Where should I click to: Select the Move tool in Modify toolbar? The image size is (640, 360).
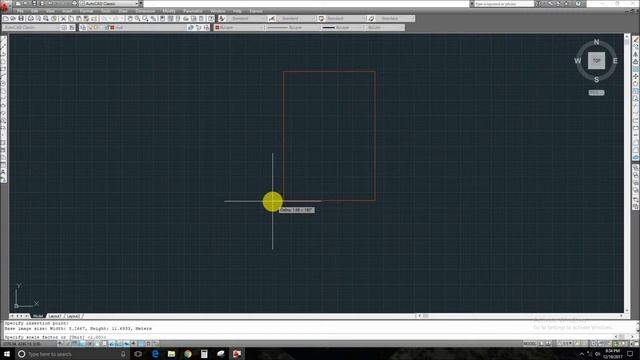[636, 76]
